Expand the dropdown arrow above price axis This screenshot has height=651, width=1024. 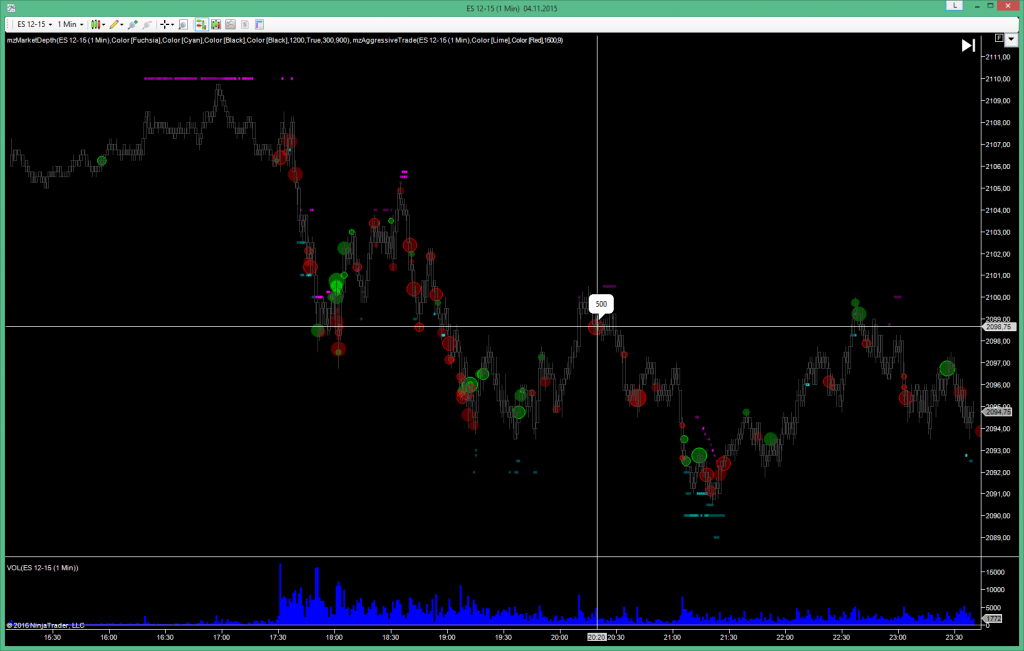coord(1011,40)
